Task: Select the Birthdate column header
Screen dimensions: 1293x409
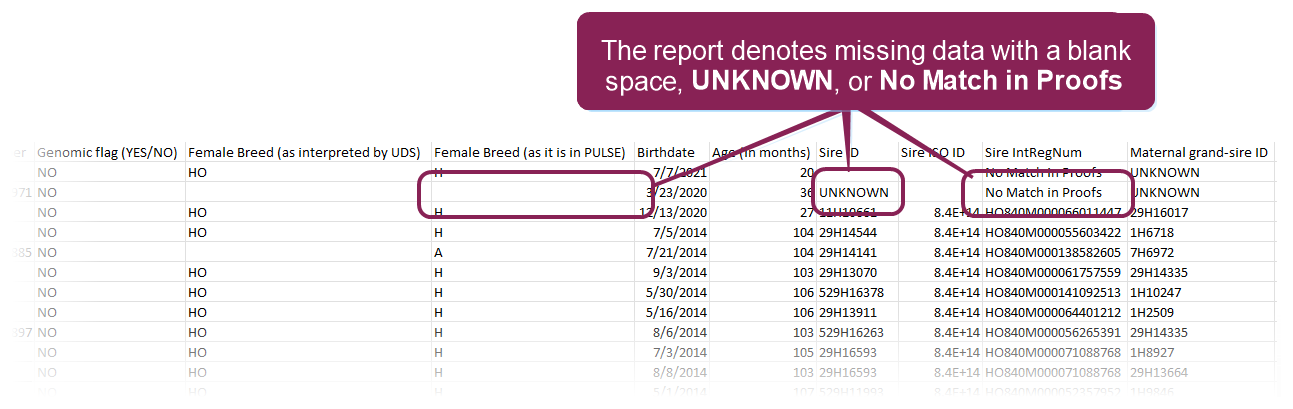Action: point(665,153)
